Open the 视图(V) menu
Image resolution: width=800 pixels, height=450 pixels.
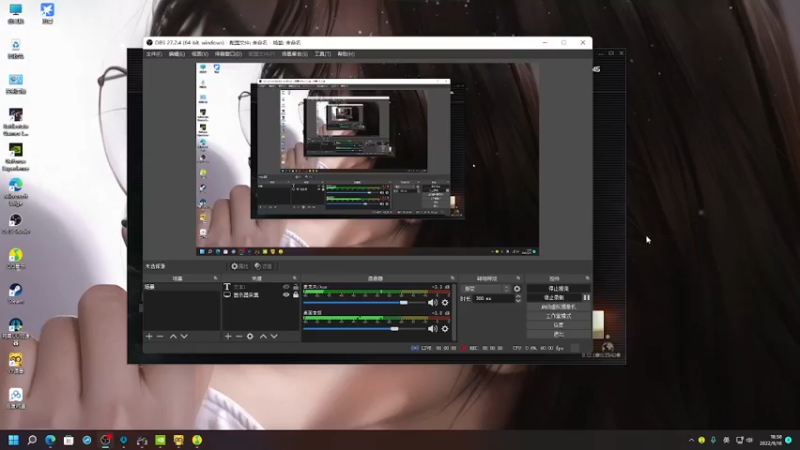199,54
